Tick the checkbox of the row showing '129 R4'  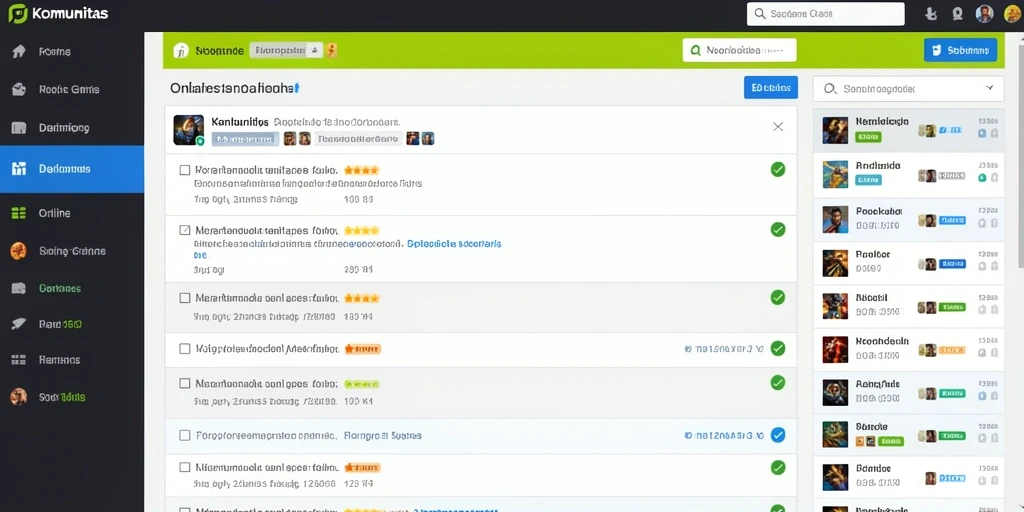tap(185, 468)
